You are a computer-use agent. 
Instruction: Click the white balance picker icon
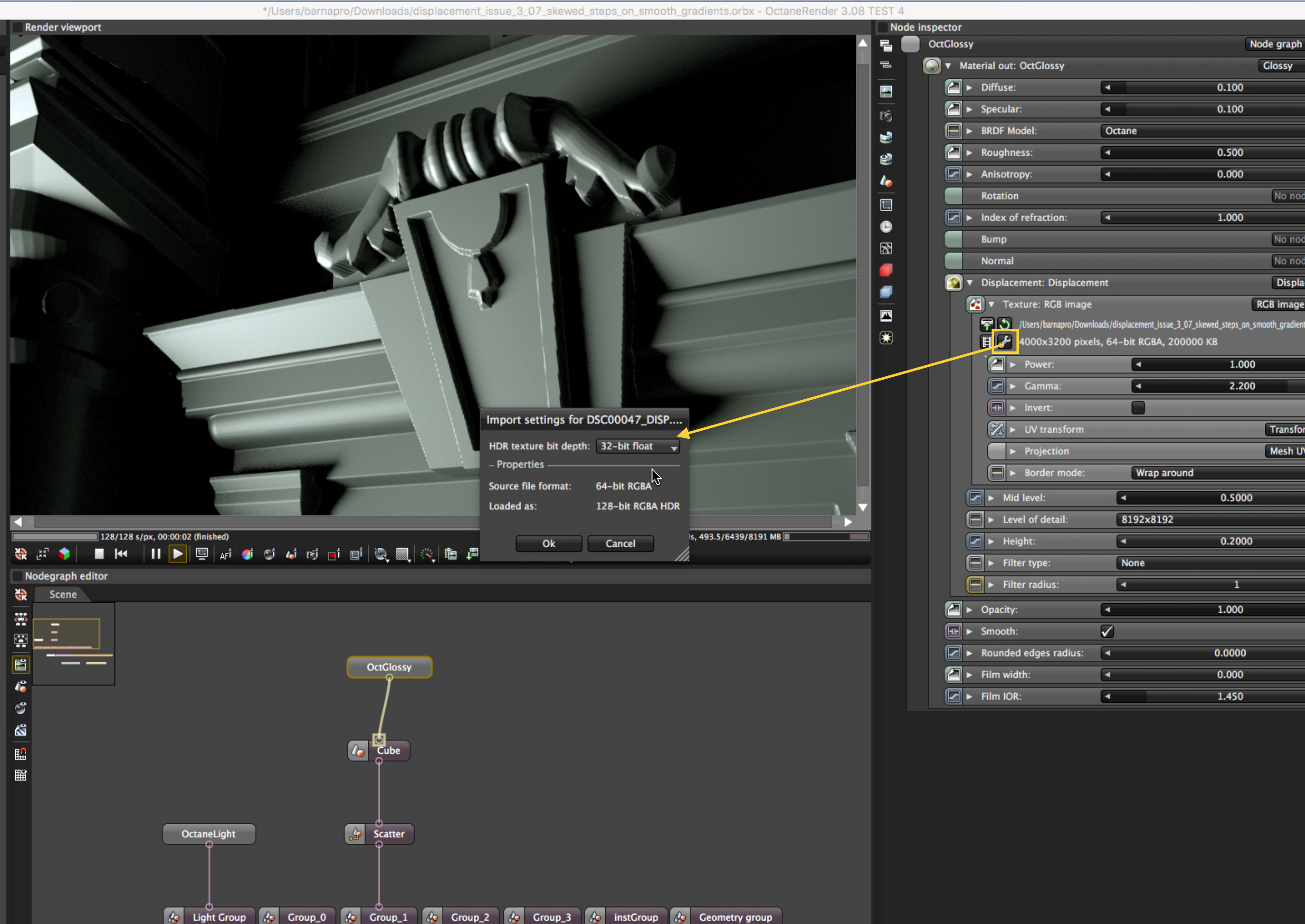(x=247, y=554)
